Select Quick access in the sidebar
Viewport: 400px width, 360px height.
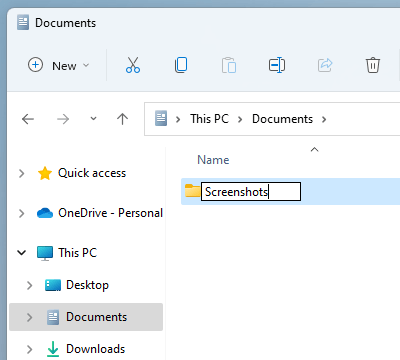click(x=92, y=173)
